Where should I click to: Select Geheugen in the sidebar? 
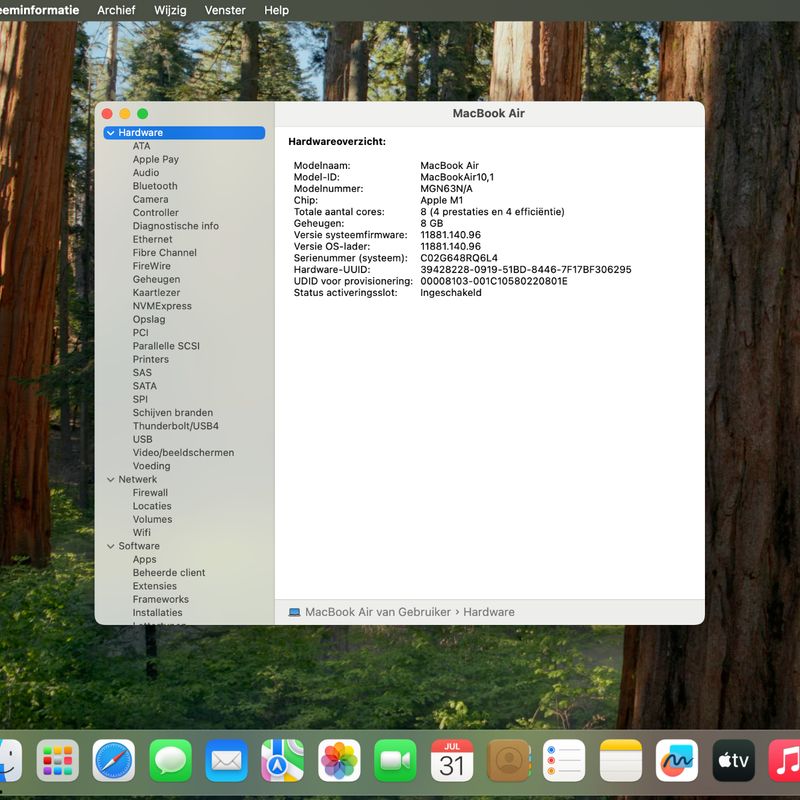[156, 279]
